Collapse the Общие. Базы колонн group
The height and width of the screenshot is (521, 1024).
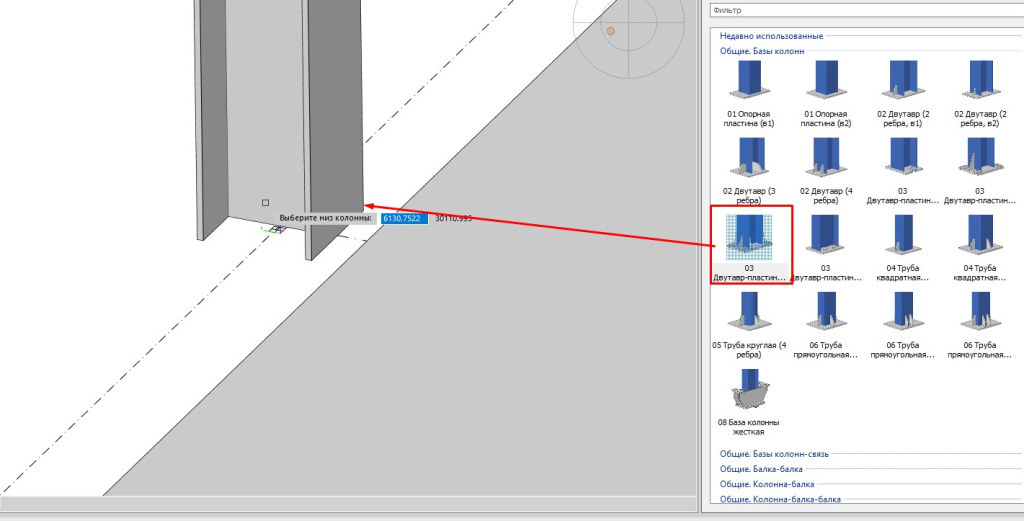tap(762, 51)
